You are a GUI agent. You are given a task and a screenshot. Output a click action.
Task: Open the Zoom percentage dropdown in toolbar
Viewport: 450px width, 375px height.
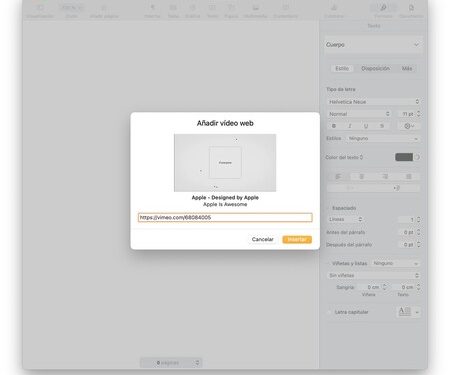coord(71,8)
